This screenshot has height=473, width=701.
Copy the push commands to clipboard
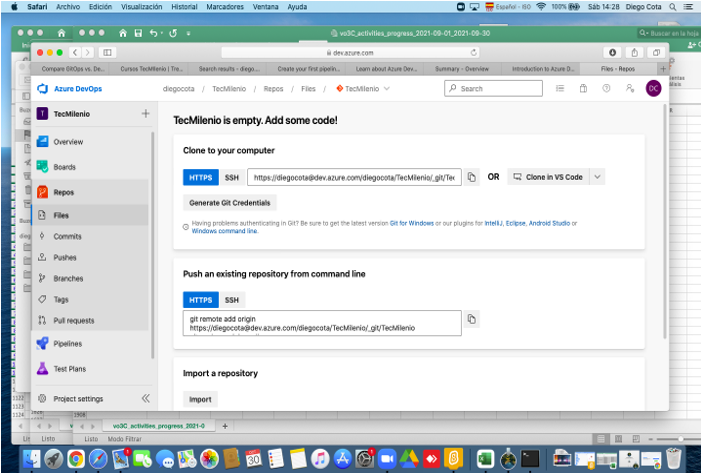click(472, 319)
